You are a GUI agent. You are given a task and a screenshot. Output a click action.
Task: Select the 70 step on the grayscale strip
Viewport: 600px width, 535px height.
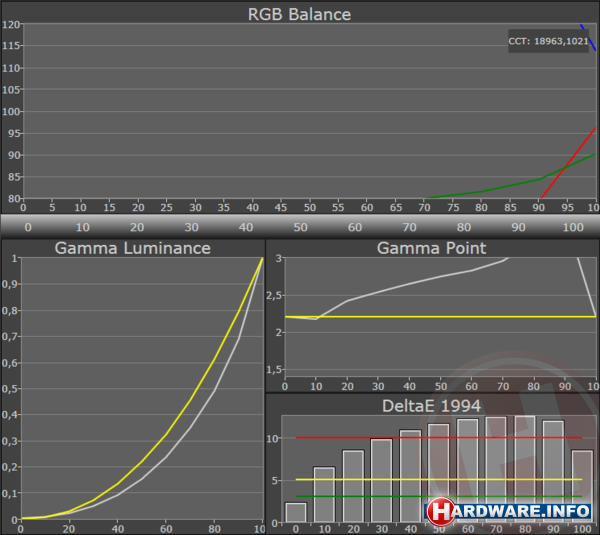[x=409, y=227]
